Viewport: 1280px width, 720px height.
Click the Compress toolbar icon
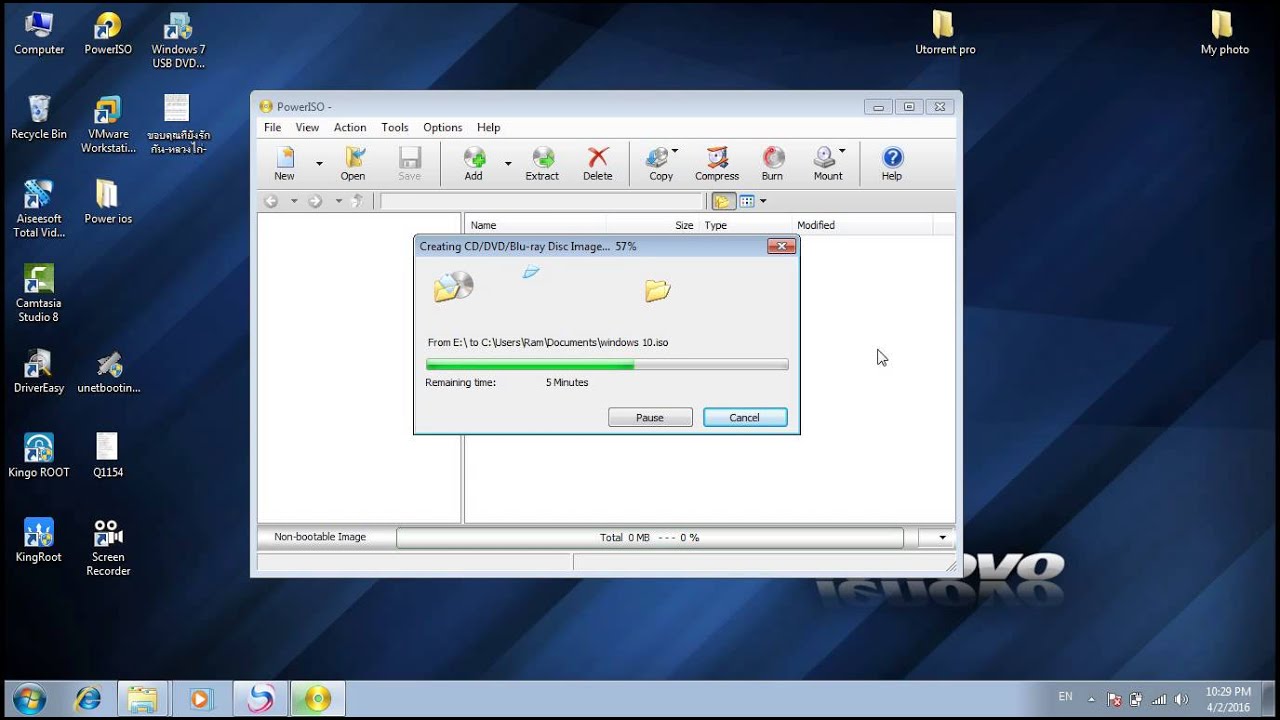tap(717, 163)
